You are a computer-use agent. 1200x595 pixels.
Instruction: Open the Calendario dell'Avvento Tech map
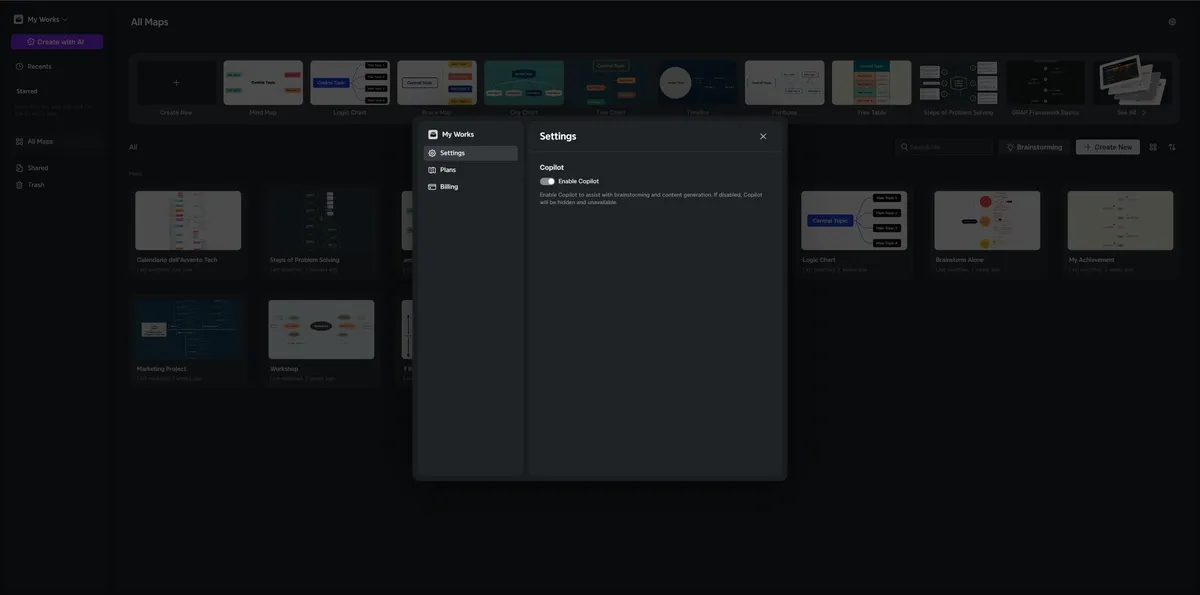[x=188, y=232]
